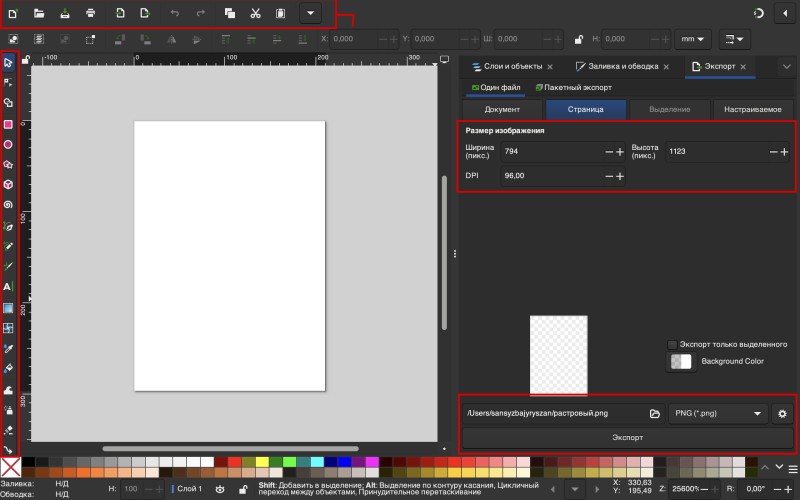Close the 'Заливка и обводка' tab
This screenshot has width=800, height=500.
pos(666,67)
